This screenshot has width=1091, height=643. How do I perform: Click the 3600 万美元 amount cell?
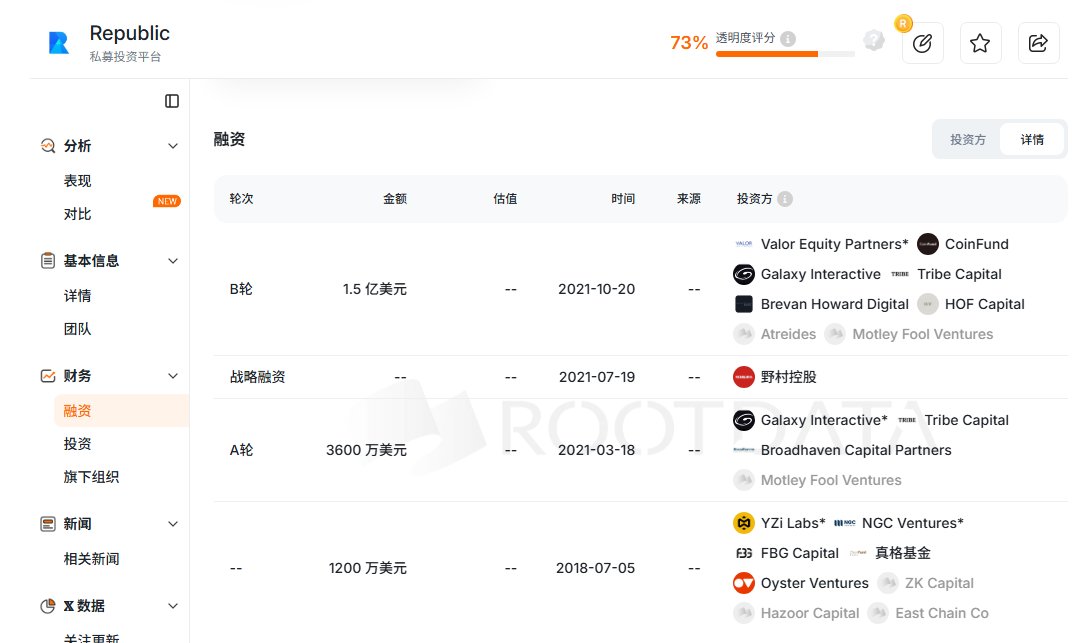coord(366,450)
